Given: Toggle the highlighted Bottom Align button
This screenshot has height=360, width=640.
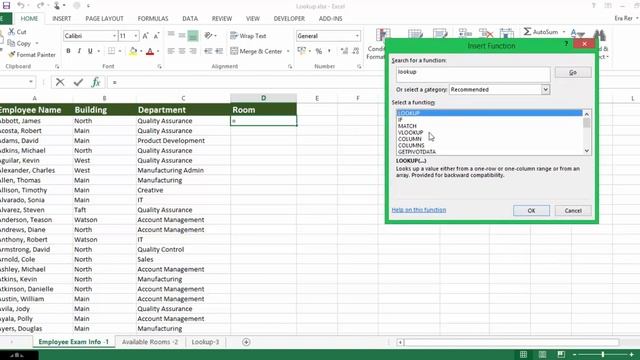Looking at the screenshot, I should point(193,36).
